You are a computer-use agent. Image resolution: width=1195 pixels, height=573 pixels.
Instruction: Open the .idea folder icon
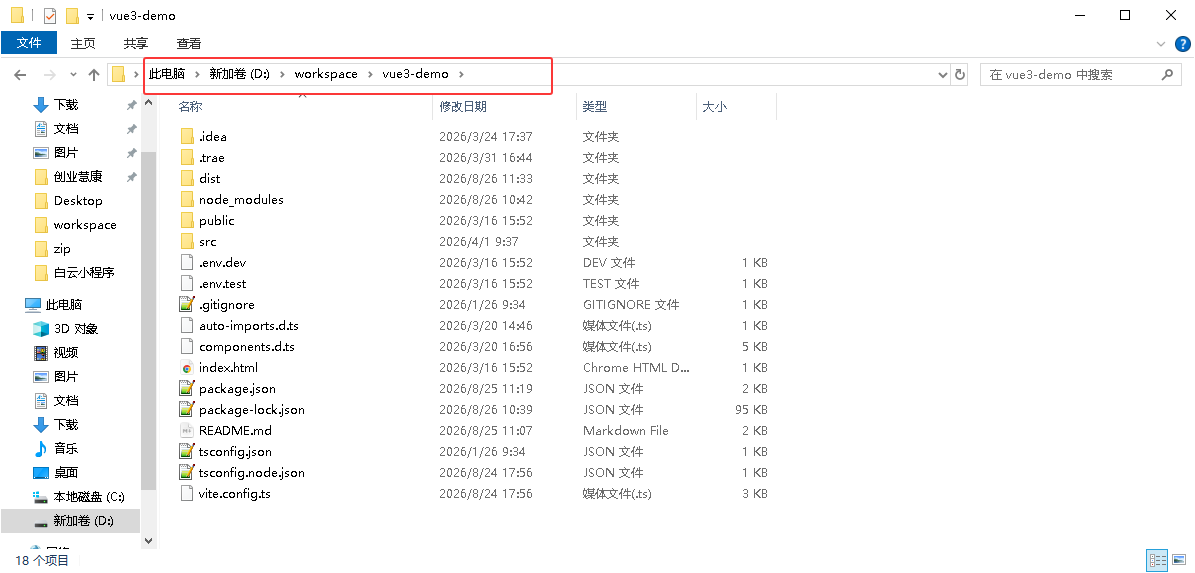[187, 136]
